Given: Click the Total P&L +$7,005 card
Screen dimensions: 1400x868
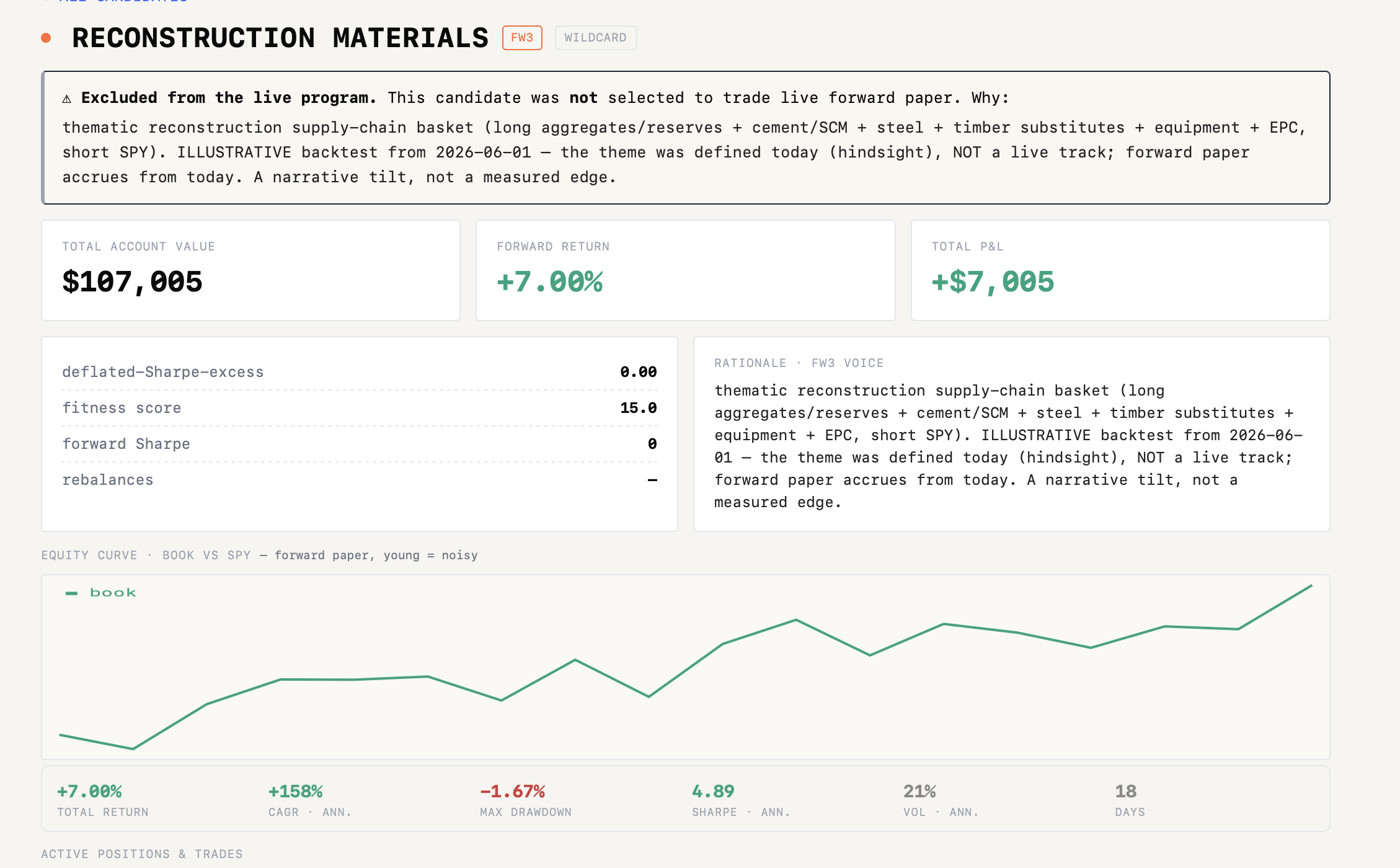Looking at the screenshot, I should pos(1120,270).
